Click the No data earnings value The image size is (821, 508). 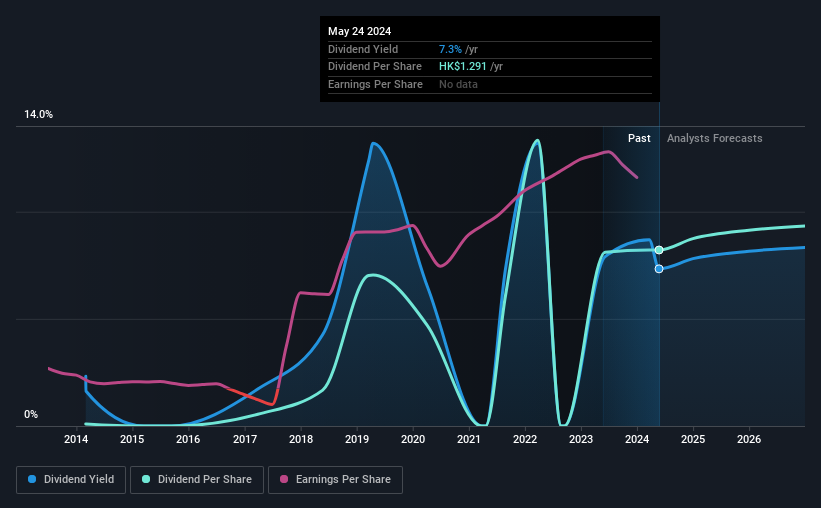point(458,84)
